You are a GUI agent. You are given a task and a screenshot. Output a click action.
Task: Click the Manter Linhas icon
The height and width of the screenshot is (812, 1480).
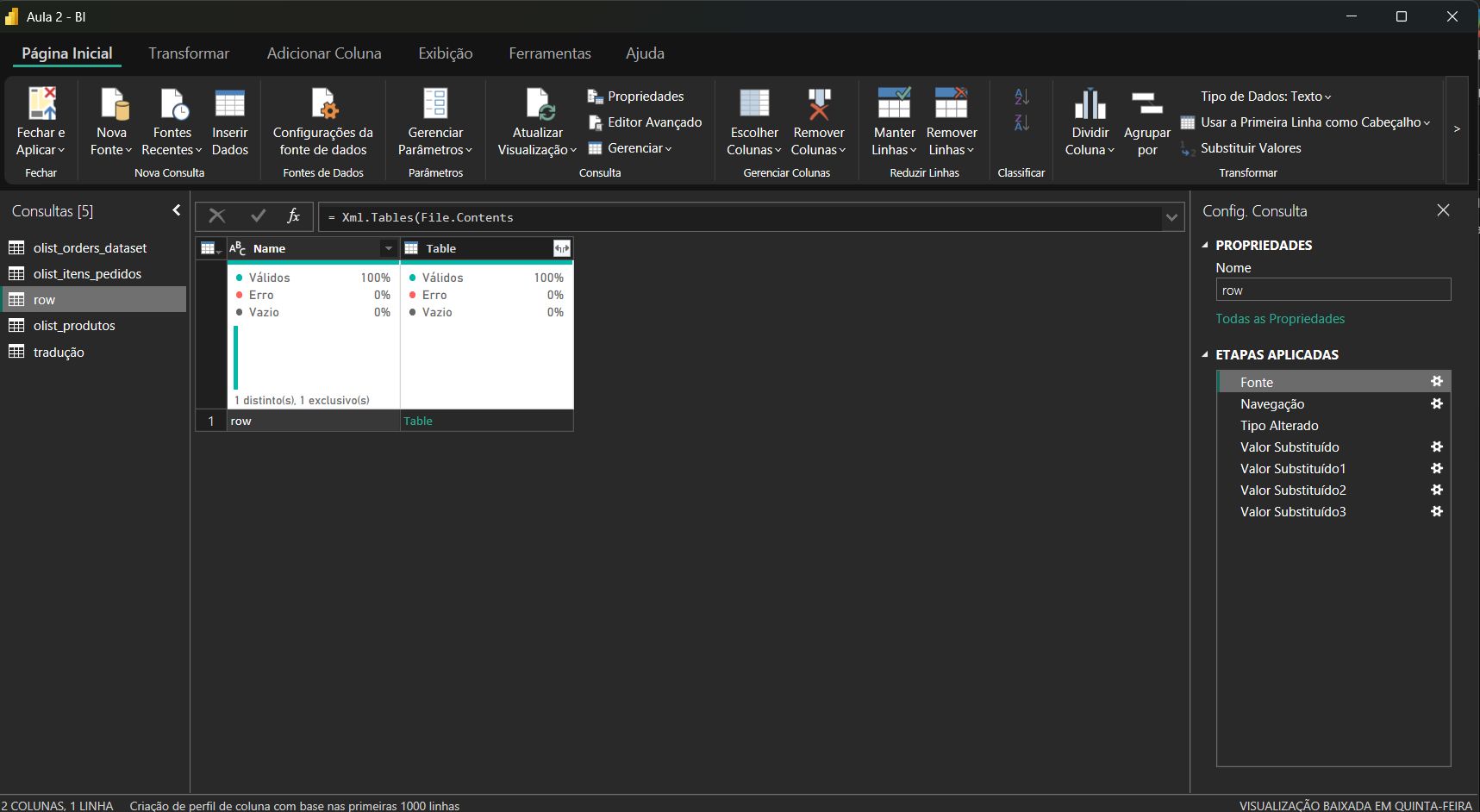pyautogui.click(x=894, y=103)
